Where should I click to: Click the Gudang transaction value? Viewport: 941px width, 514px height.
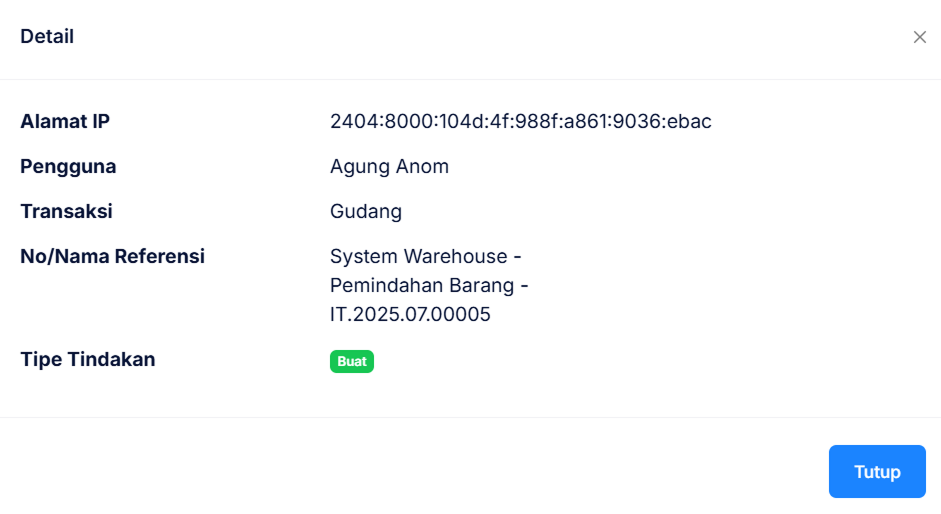(366, 212)
